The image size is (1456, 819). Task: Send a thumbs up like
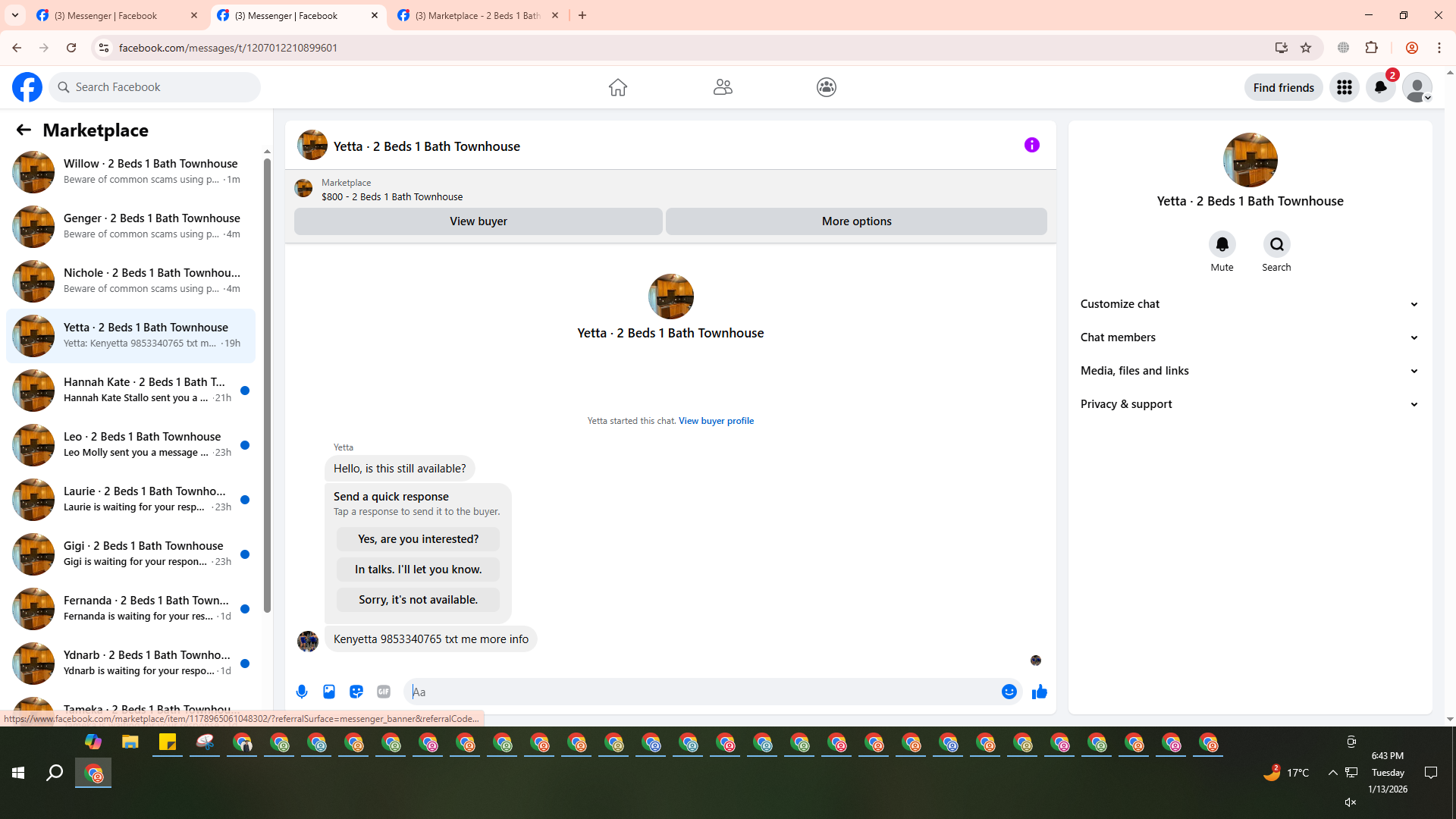tap(1039, 692)
